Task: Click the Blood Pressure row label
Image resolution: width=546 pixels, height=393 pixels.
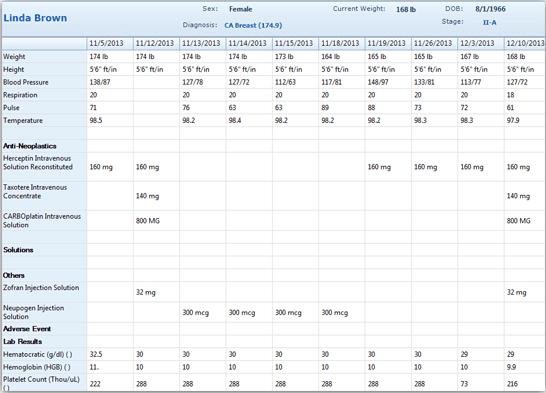Action: point(26,82)
